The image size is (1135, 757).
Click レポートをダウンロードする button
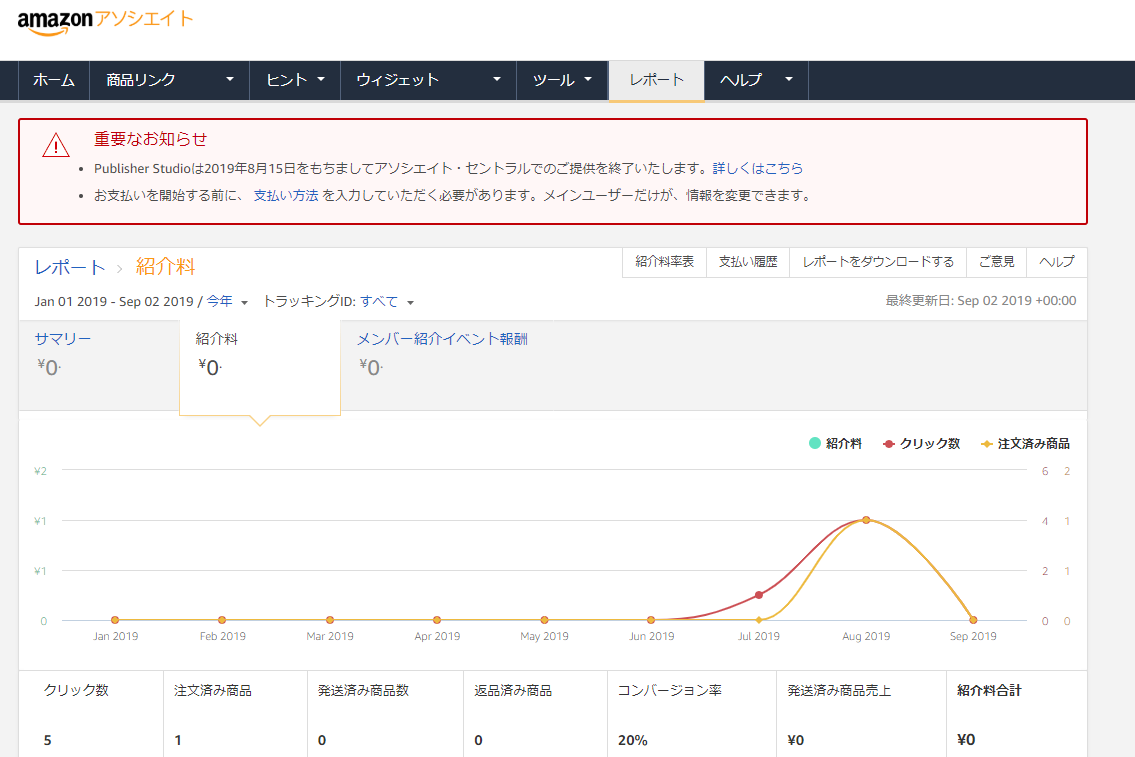tap(878, 262)
